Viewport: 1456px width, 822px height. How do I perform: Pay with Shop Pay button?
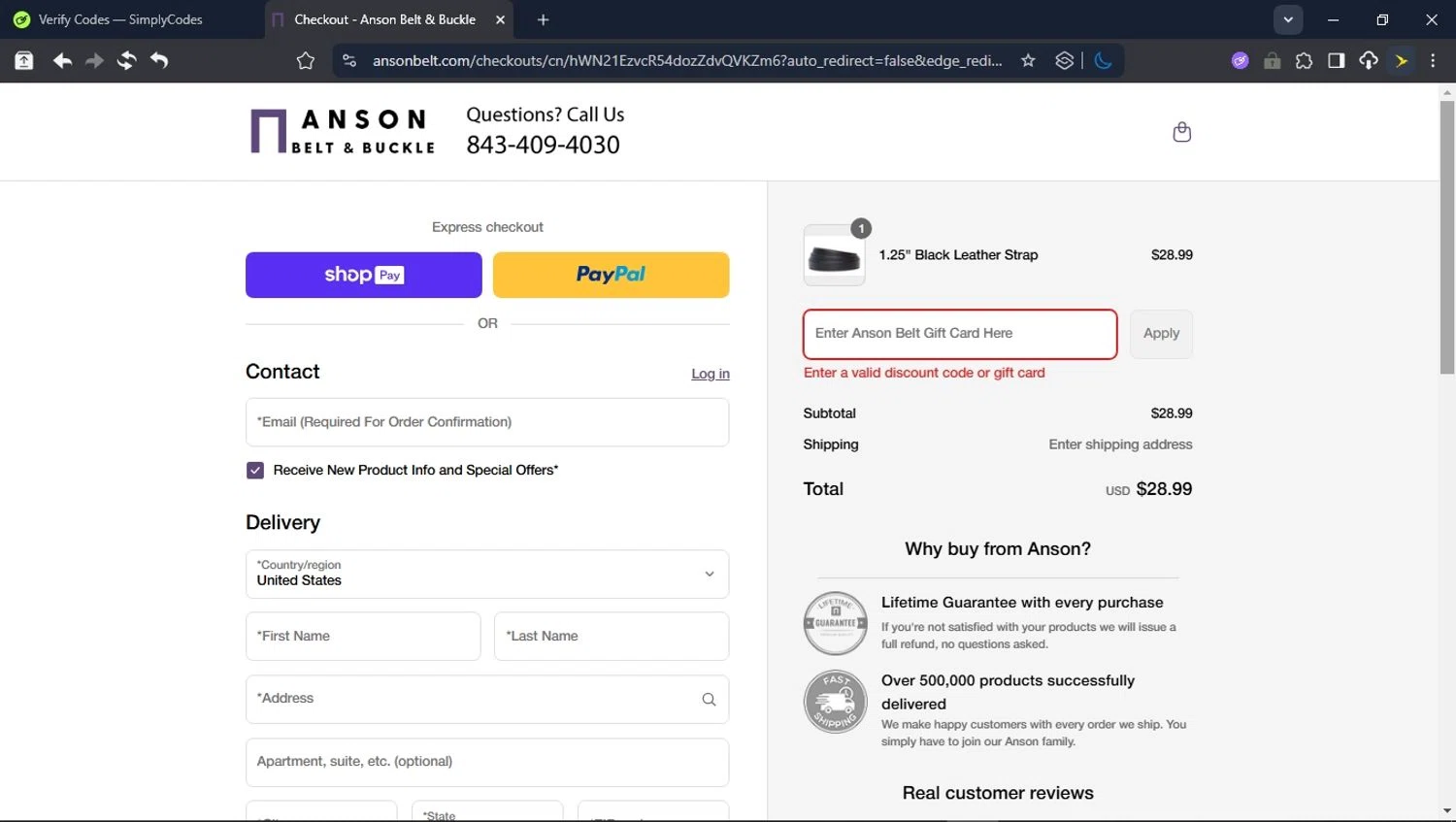click(x=364, y=275)
